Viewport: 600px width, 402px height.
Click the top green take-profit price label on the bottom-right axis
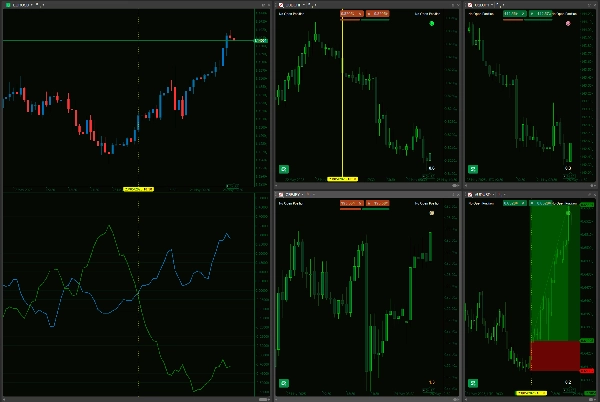tap(587, 205)
